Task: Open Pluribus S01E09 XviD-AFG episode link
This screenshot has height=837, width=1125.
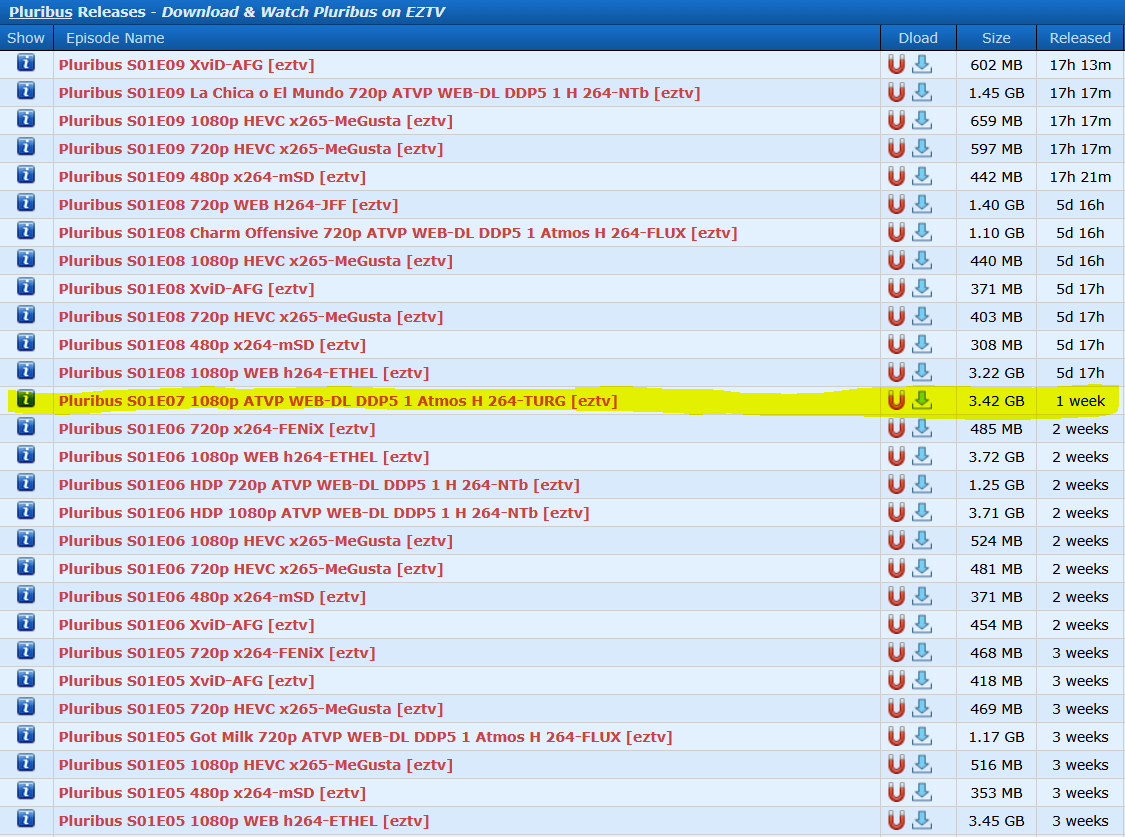Action: coord(187,65)
